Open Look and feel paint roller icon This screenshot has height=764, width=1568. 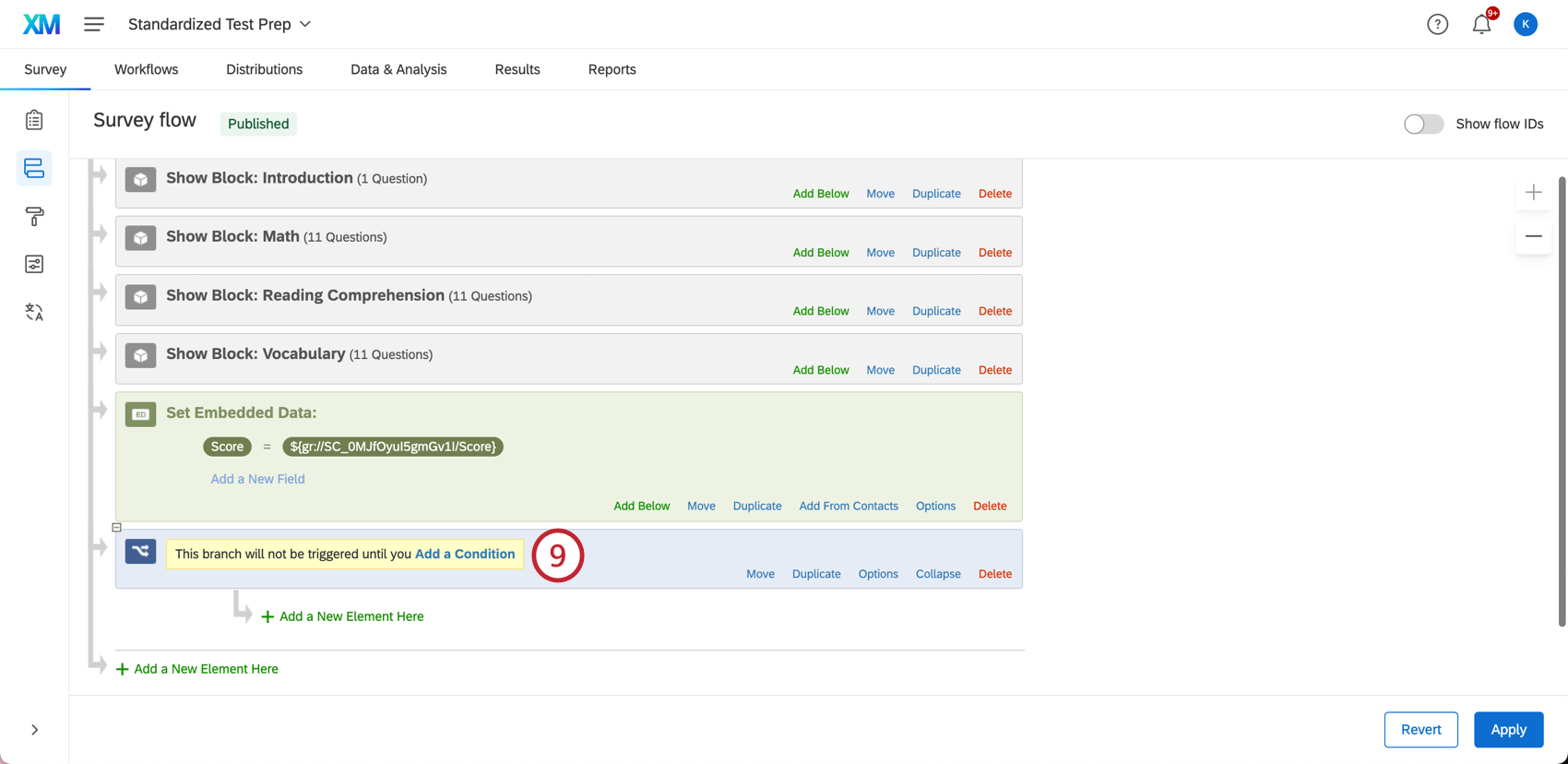click(x=34, y=216)
